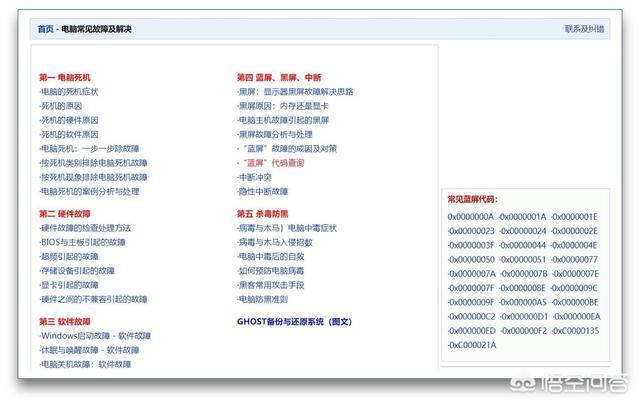This screenshot has height=405, width=640.
Task: Select blue screen code 0x0000007B
Action: click(x=524, y=273)
